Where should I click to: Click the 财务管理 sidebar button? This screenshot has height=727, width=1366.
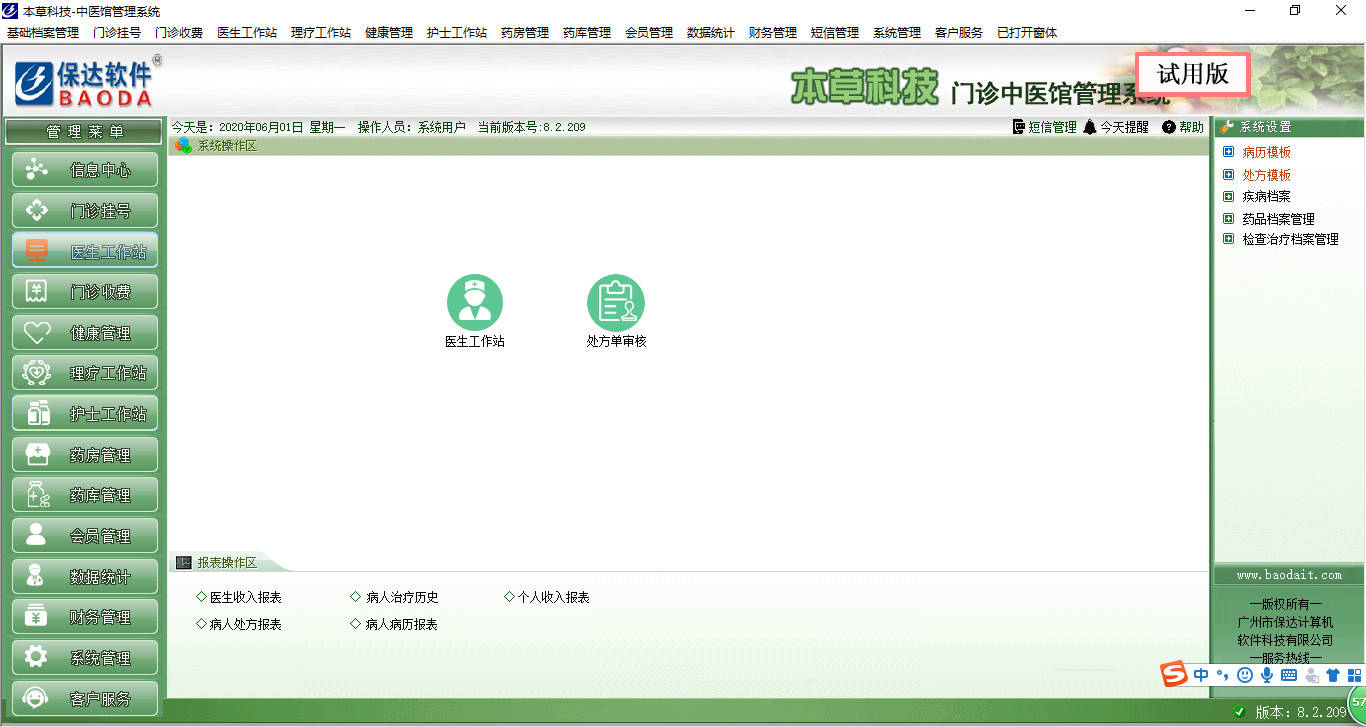click(85, 617)
